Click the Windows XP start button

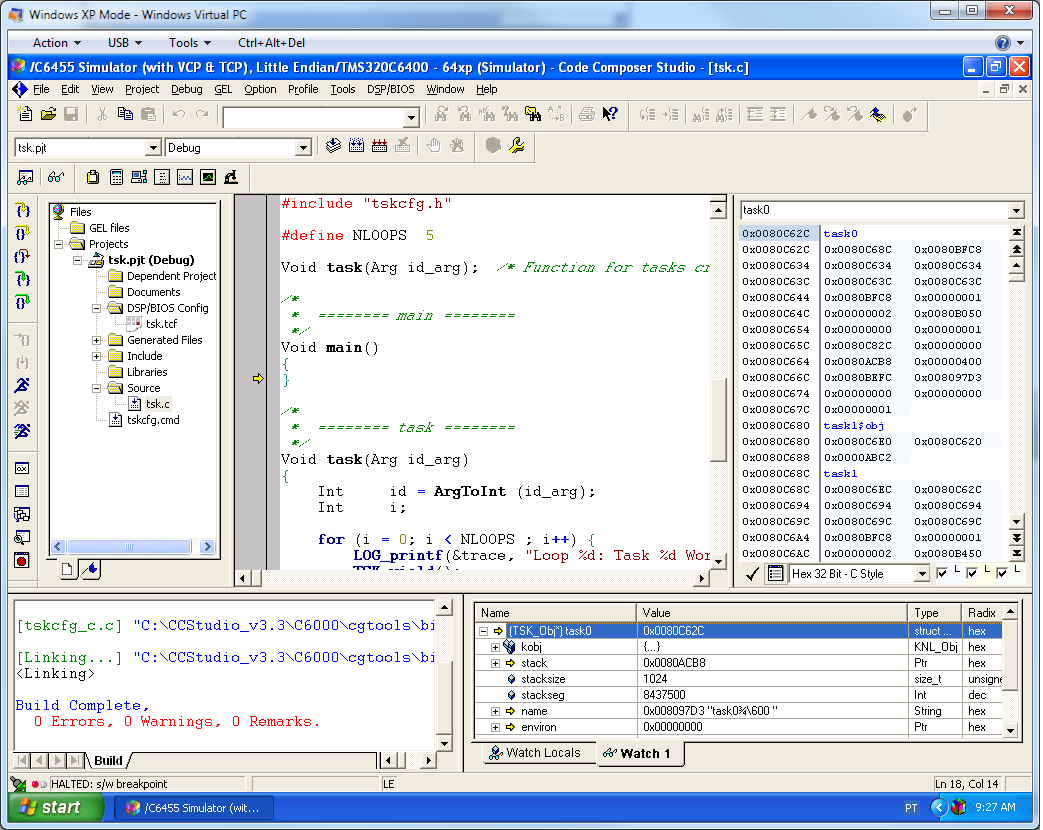(x=56, y=807)
